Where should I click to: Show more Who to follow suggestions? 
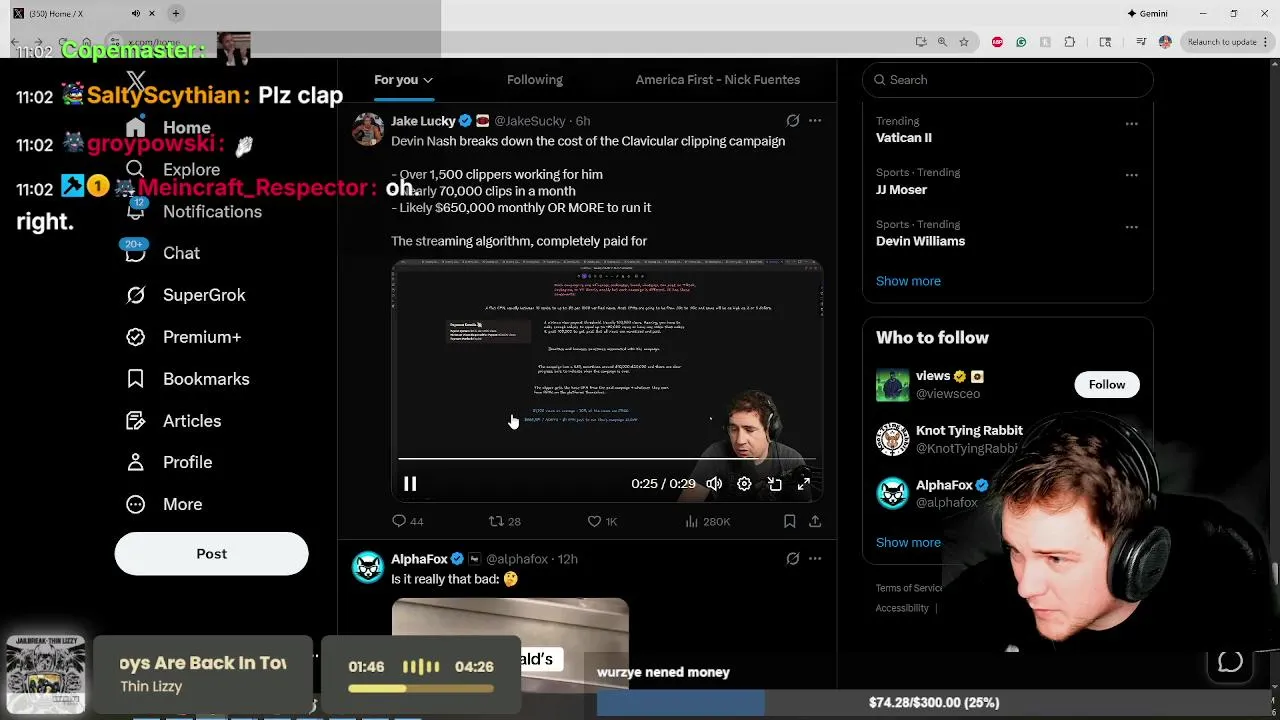click(908, 542)
